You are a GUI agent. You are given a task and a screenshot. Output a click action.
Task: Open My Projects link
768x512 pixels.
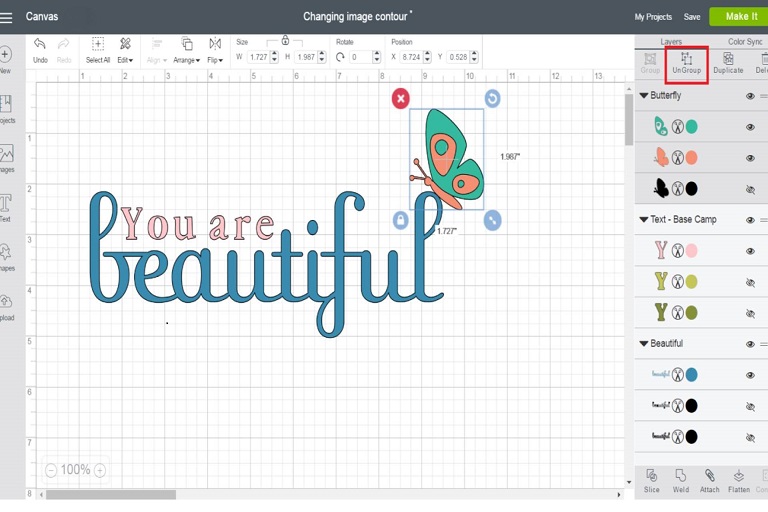tap(653, 17)
